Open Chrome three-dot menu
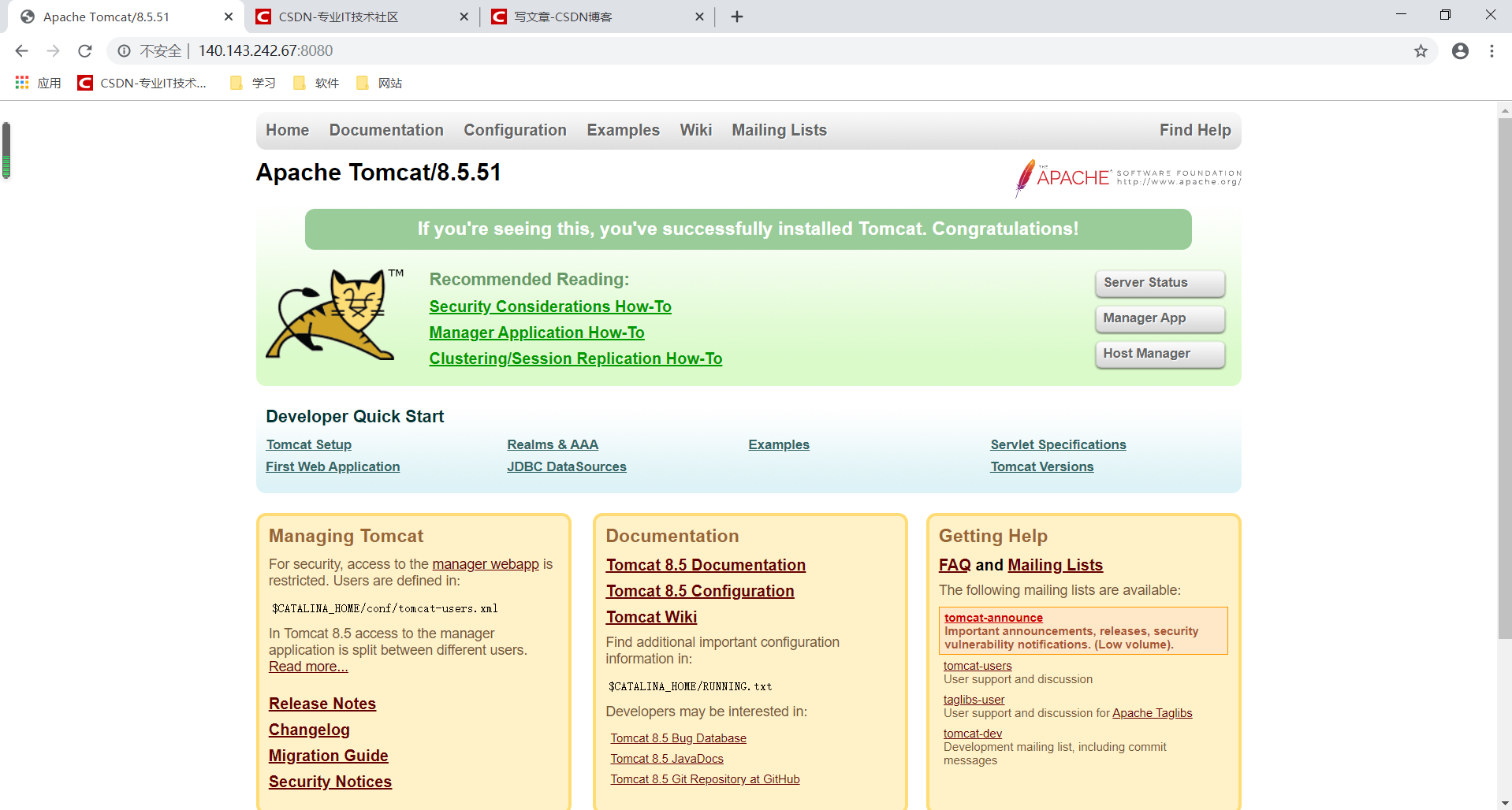The image size is (1512, 810). tap(1492, 51)
